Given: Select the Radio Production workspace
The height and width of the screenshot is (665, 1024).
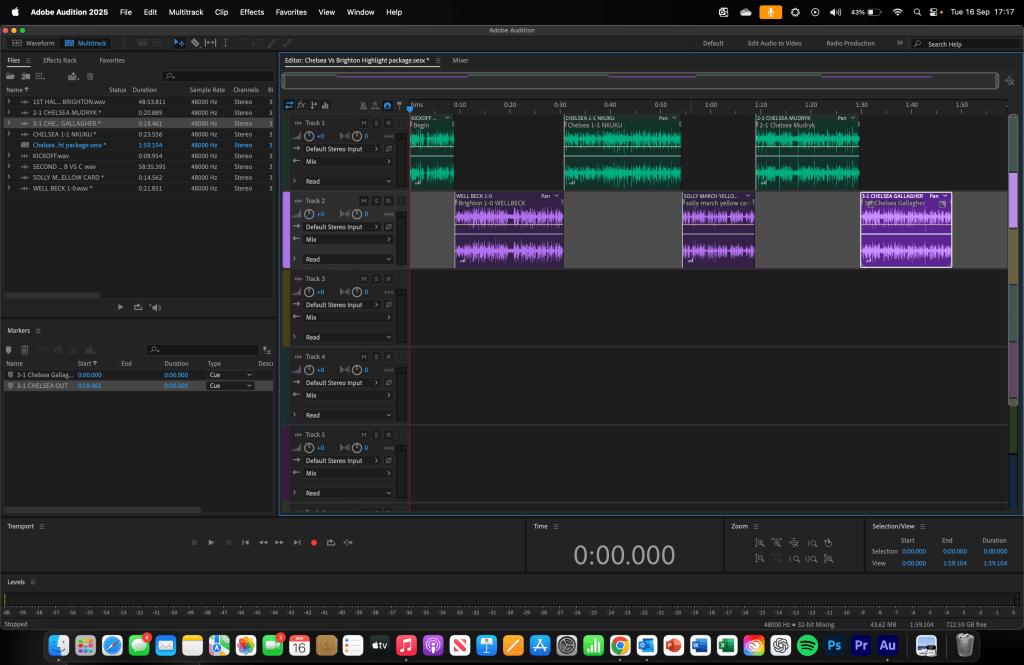Looking at the screenshot, I should [850, 43].
